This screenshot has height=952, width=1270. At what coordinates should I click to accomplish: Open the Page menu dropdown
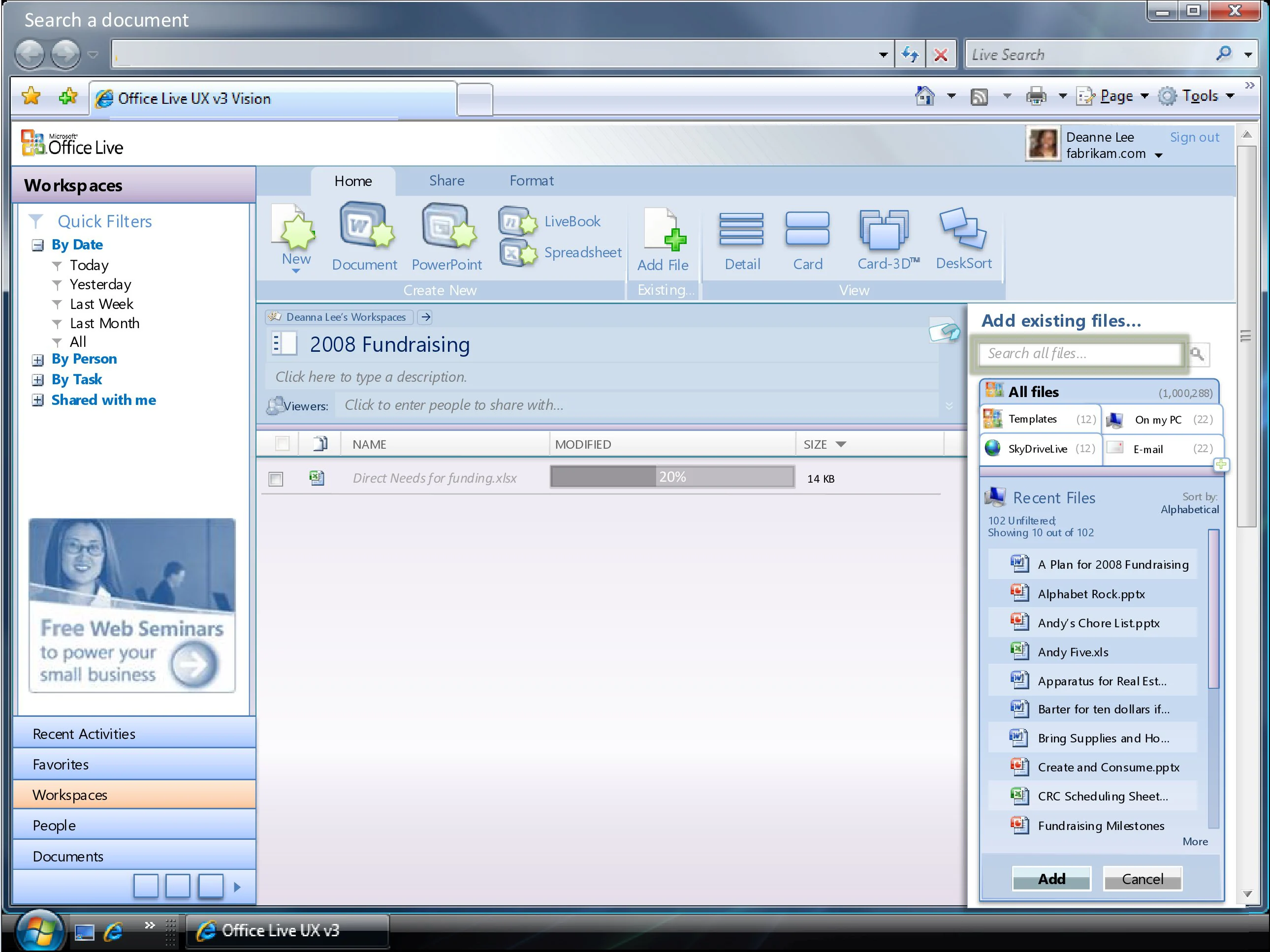[1144, 96]
